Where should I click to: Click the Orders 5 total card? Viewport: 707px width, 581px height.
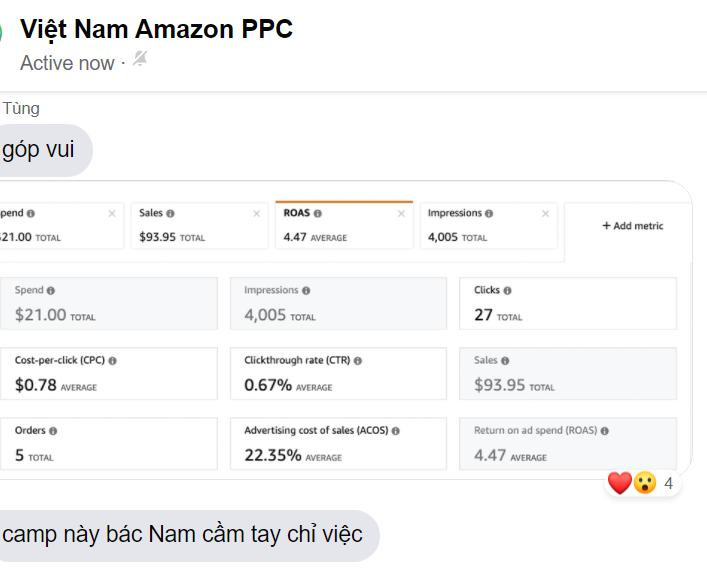pyautogui.click(x=108, y=443)
